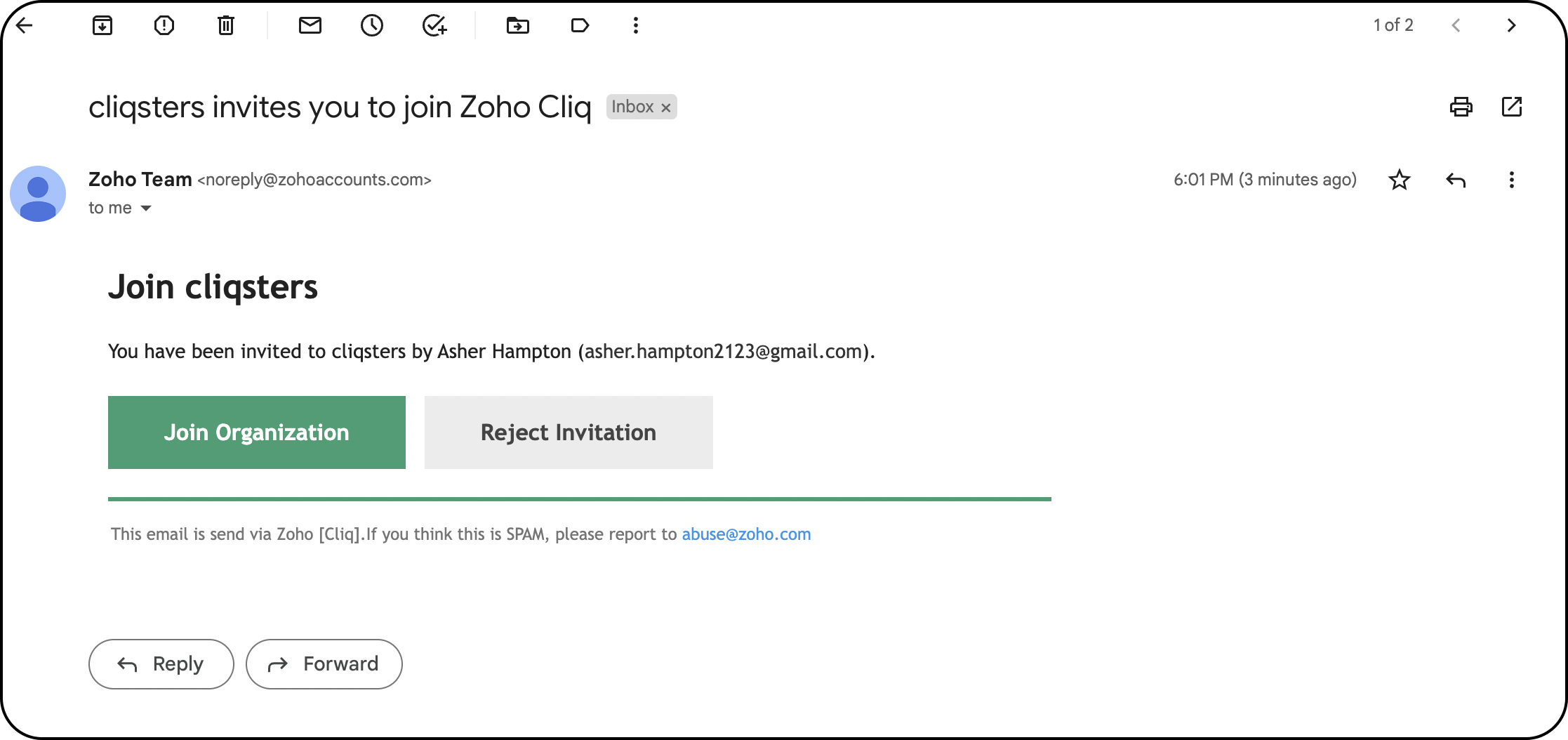Screen dimensions: 1568x740
Task: Click the subject 'cliqsters invites you to join Zoho Cliq'
Action: [340, 107]
